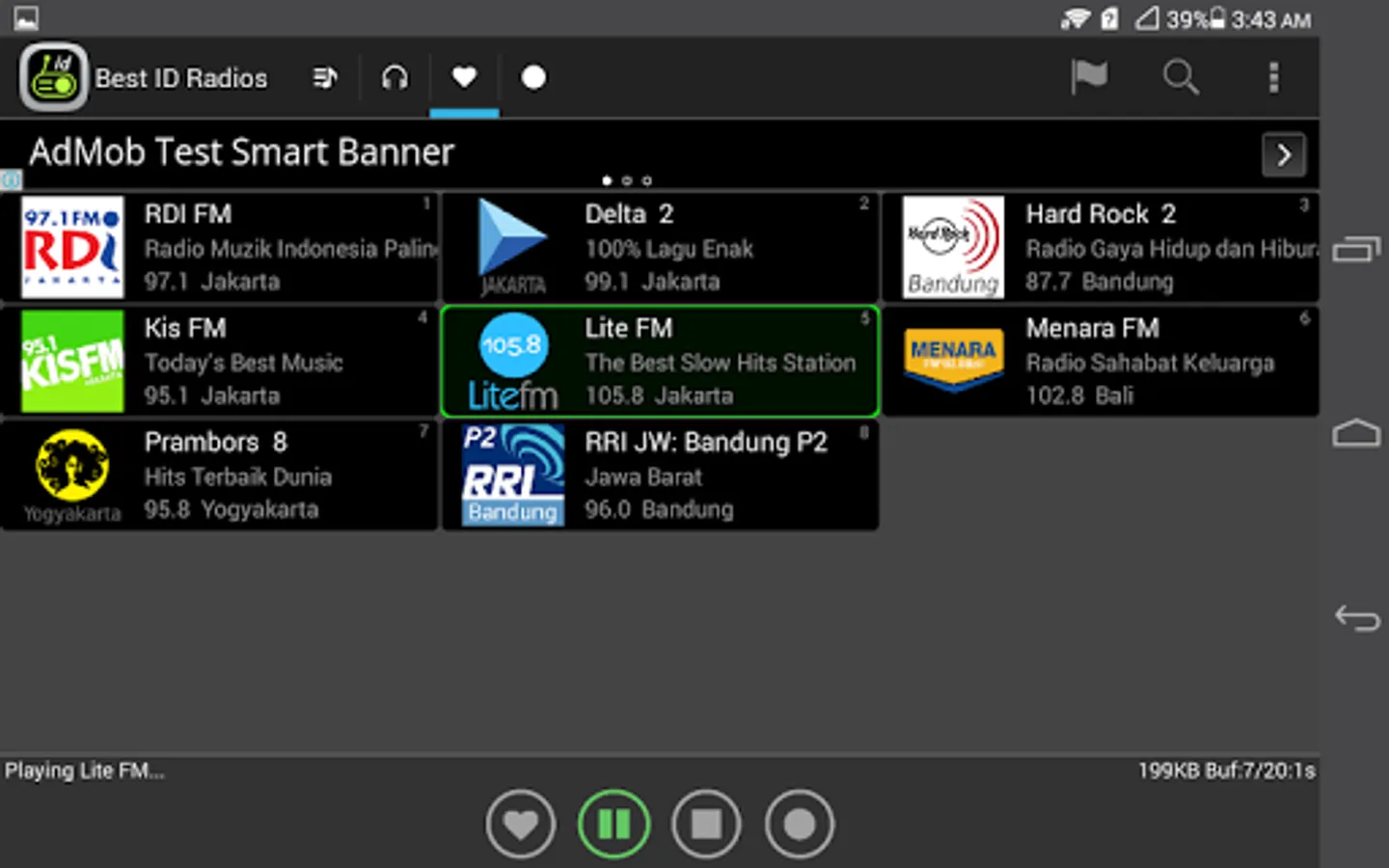Screen dimensions: 1389x868
Task: Tap 87.7 Bandung frequency text
Action: pos(1100,282)
